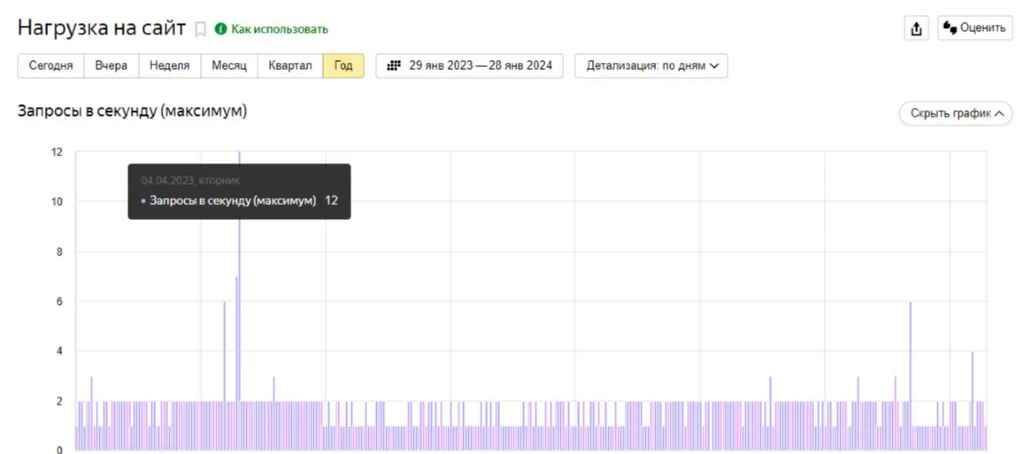
Task: Collapse the chart with 'Скрыть график'
Action: [956, 114]
